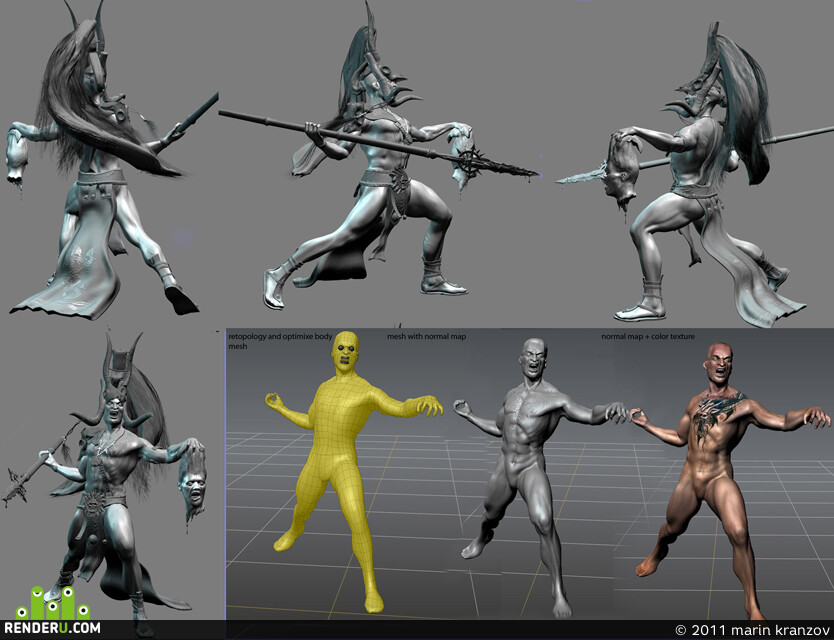834x640 pixels.
Task: Click the 'normal map + color texture' label
Action: coord(648,336)
